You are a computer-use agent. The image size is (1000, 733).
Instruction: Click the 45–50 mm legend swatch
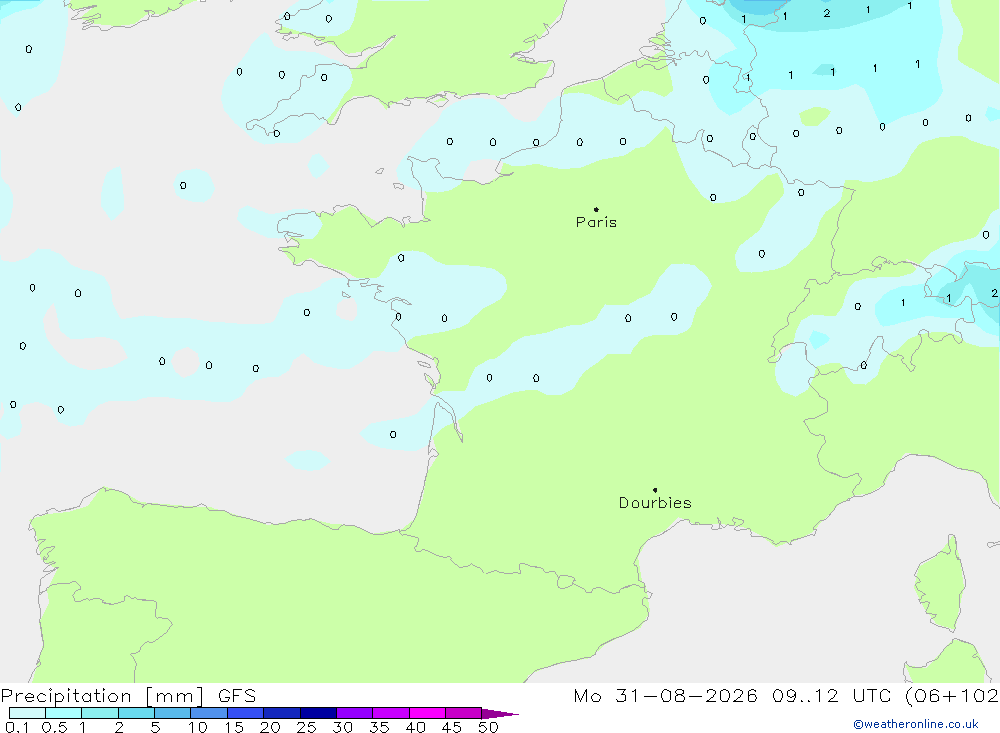click(x=464, y=713)
